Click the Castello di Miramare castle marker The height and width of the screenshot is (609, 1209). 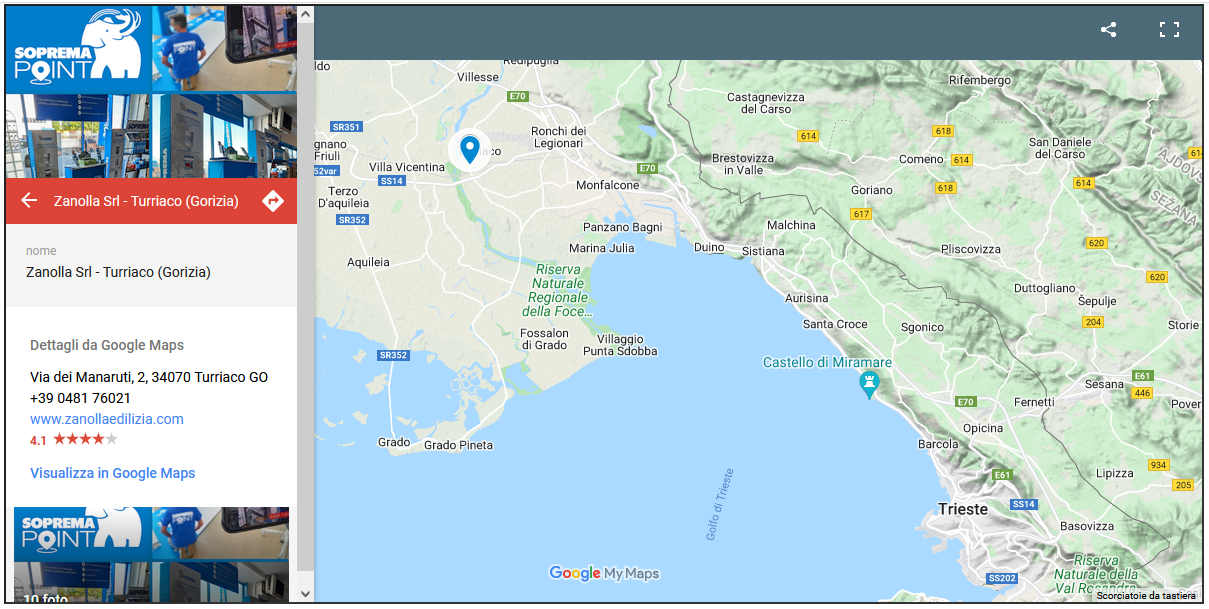coord(869,384)
